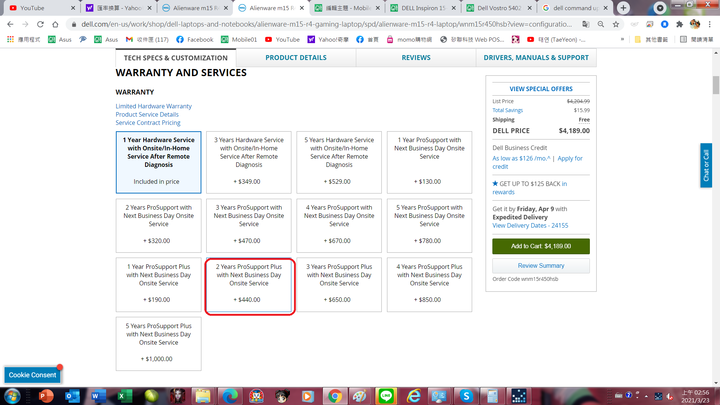
Task: Open the Chat or Call side tab
Action: click(x=706, y=165)
